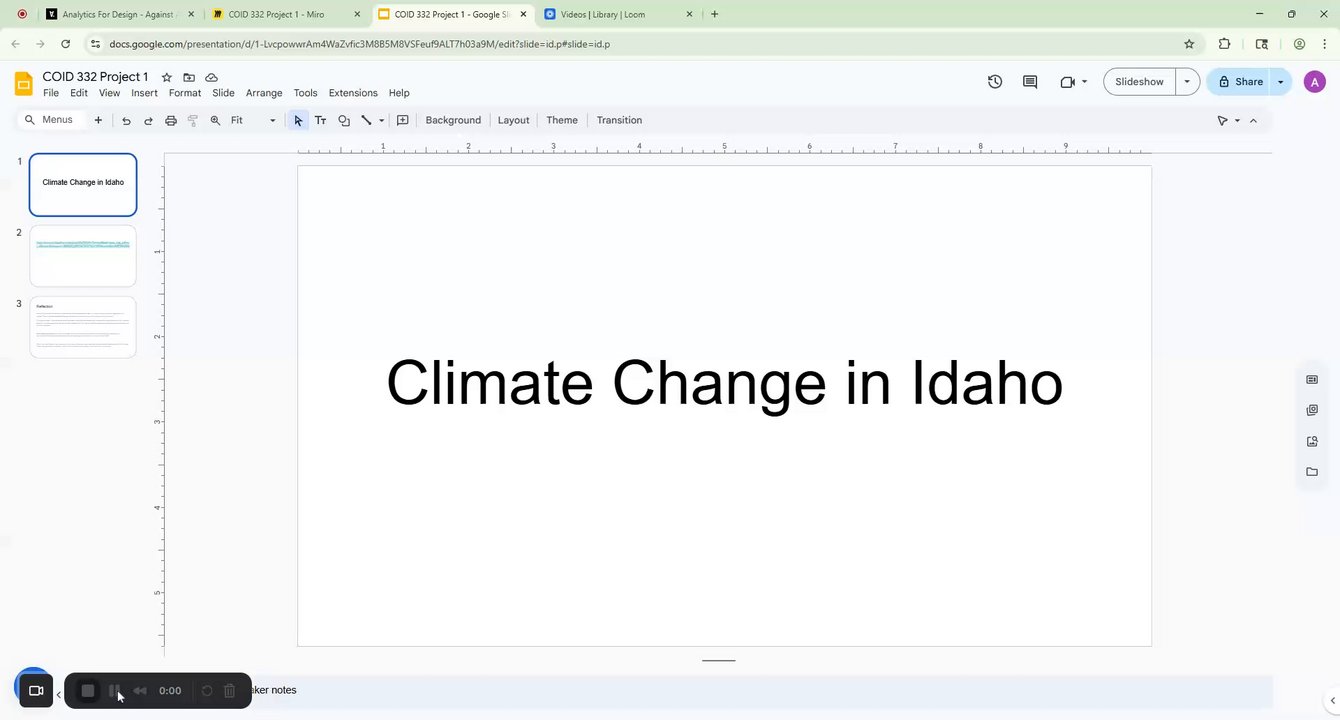Image resolution: width=1340 pixels, height=720 pixels.
Task: Add a comment from toolbar
Action: pos(403,120)
